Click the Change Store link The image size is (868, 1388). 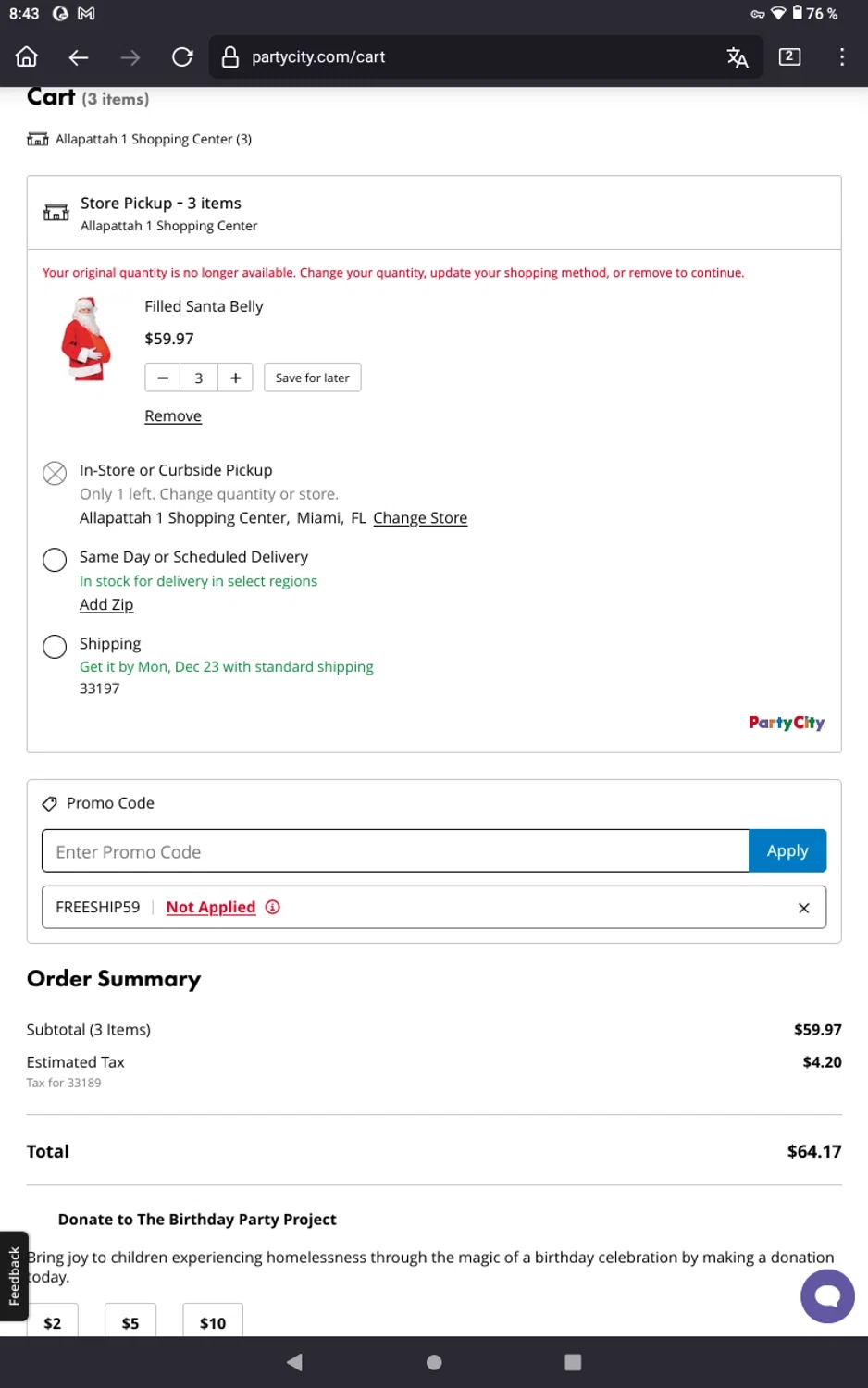420,518
